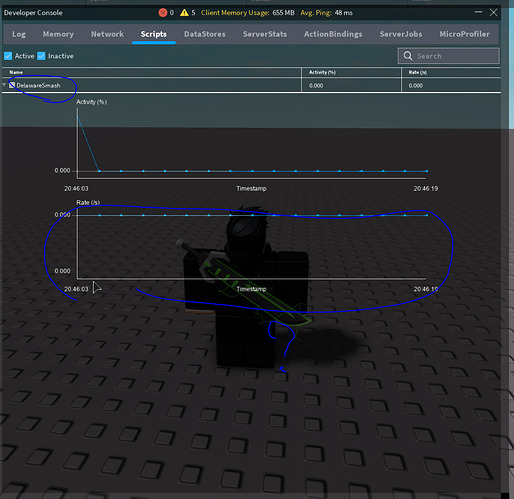The image size is (514, 499).
Task: Switch to the Memory tab
Action: point(58,34)
